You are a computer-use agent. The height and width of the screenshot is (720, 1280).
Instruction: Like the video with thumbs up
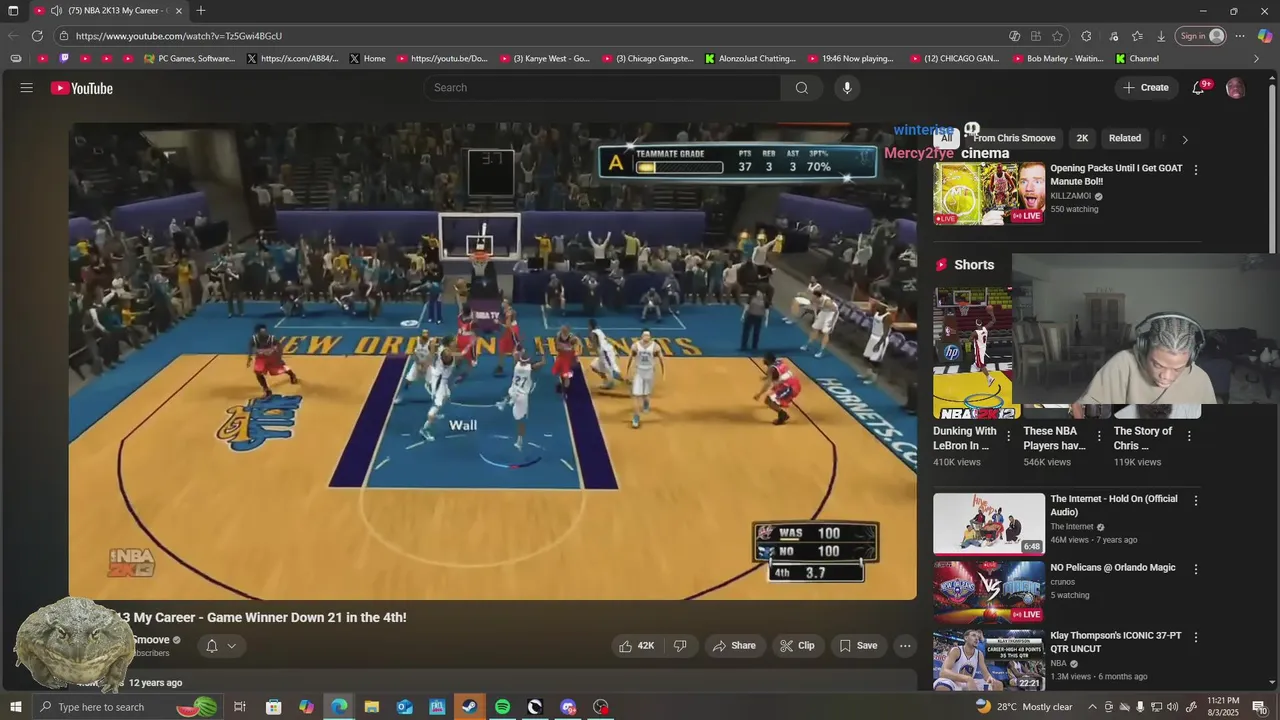click(x=636, y=646)
